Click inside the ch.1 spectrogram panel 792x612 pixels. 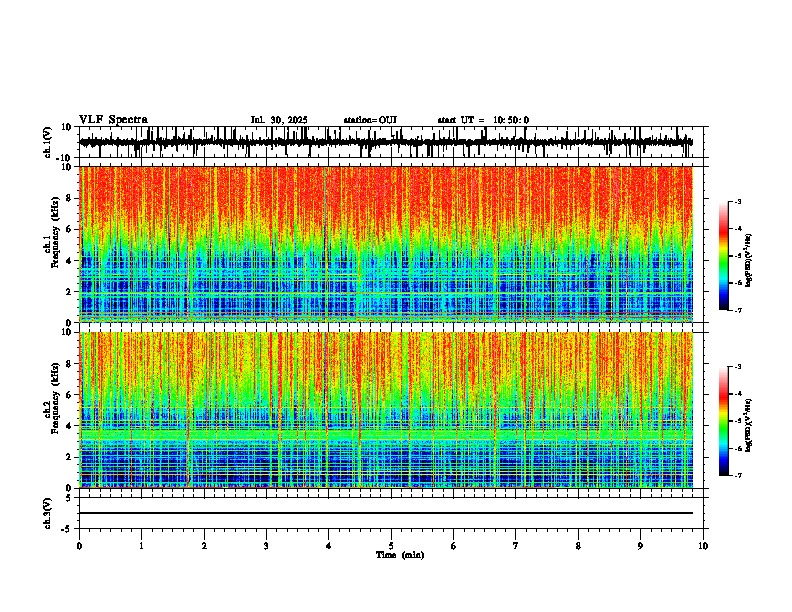(386, 244)
